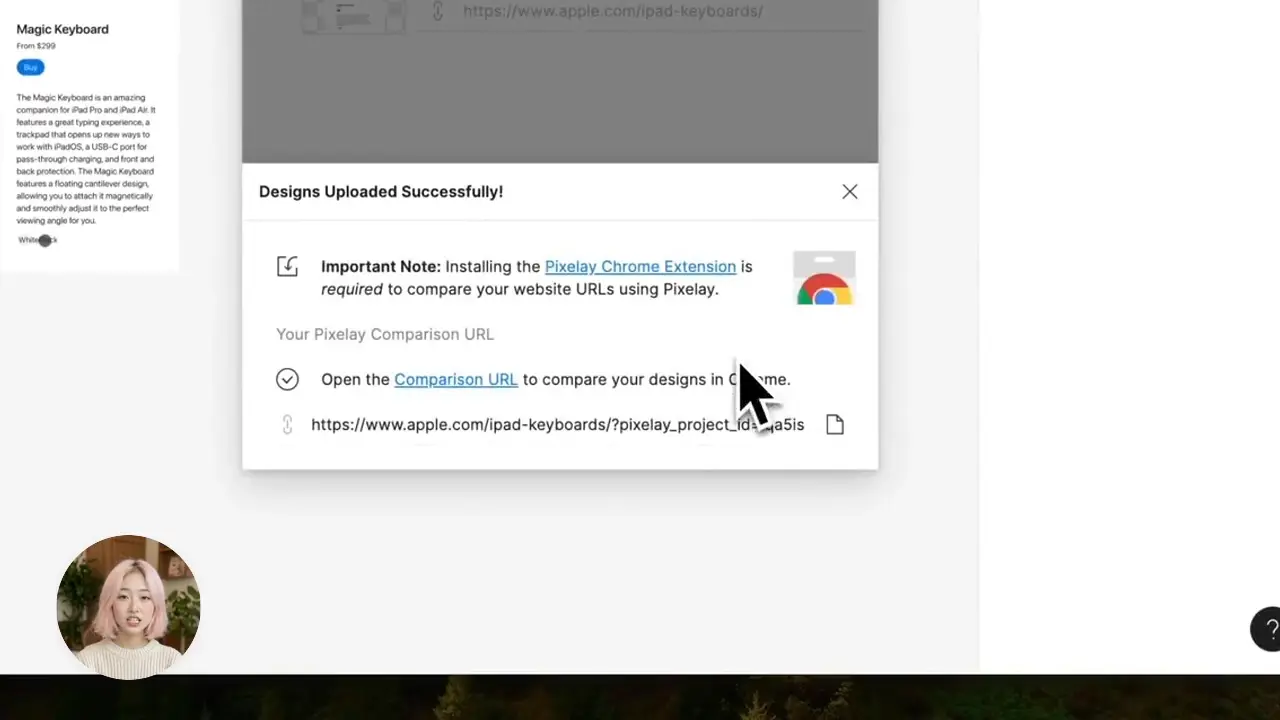Click the dimmed design thumbnail above dialog
This screenshot has width=1280, height=720.
click(354, 14)
